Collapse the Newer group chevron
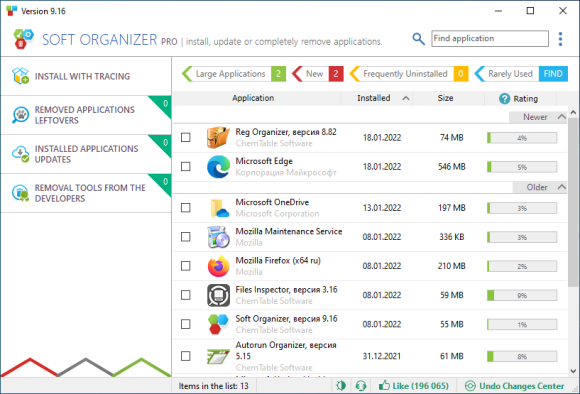The height and width of the screenshot is (394, 580). click(x=562, y=117)
